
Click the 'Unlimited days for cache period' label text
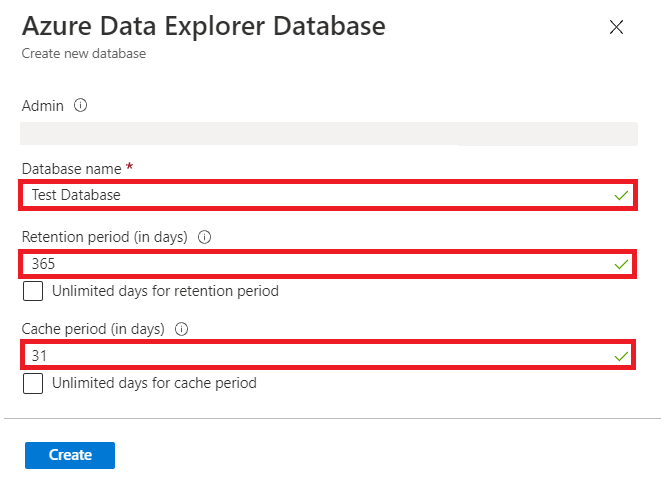tap(154, 383)
